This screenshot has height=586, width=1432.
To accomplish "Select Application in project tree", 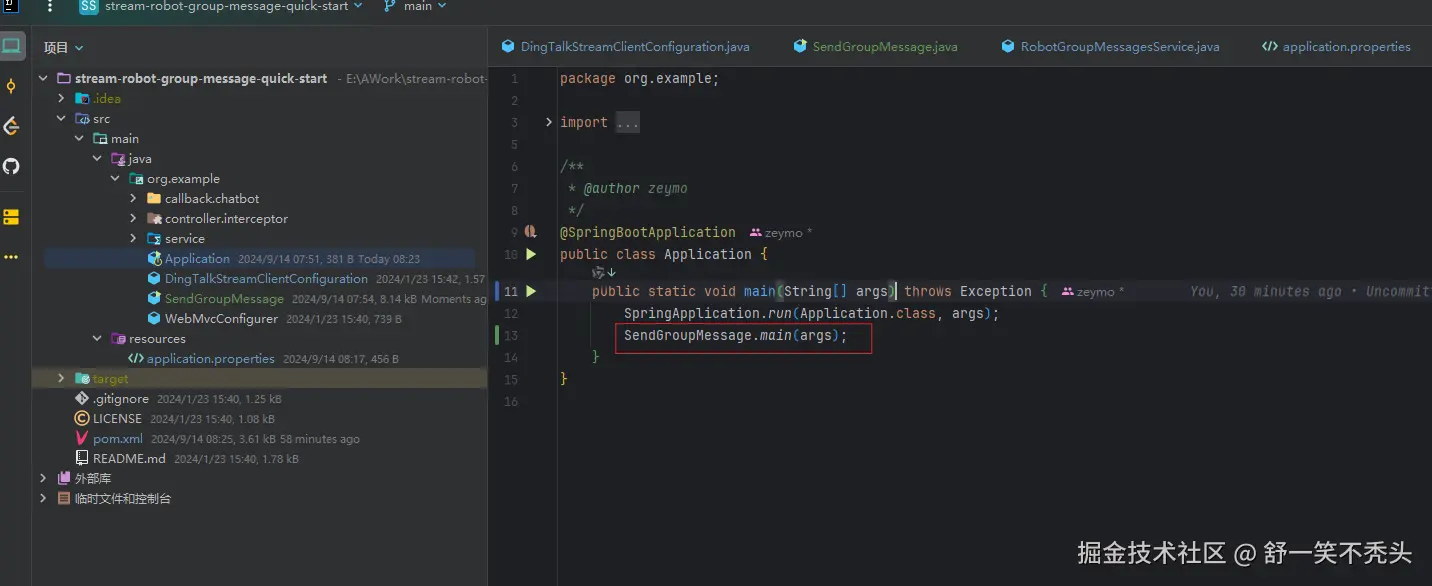I will tap(197, 258).
